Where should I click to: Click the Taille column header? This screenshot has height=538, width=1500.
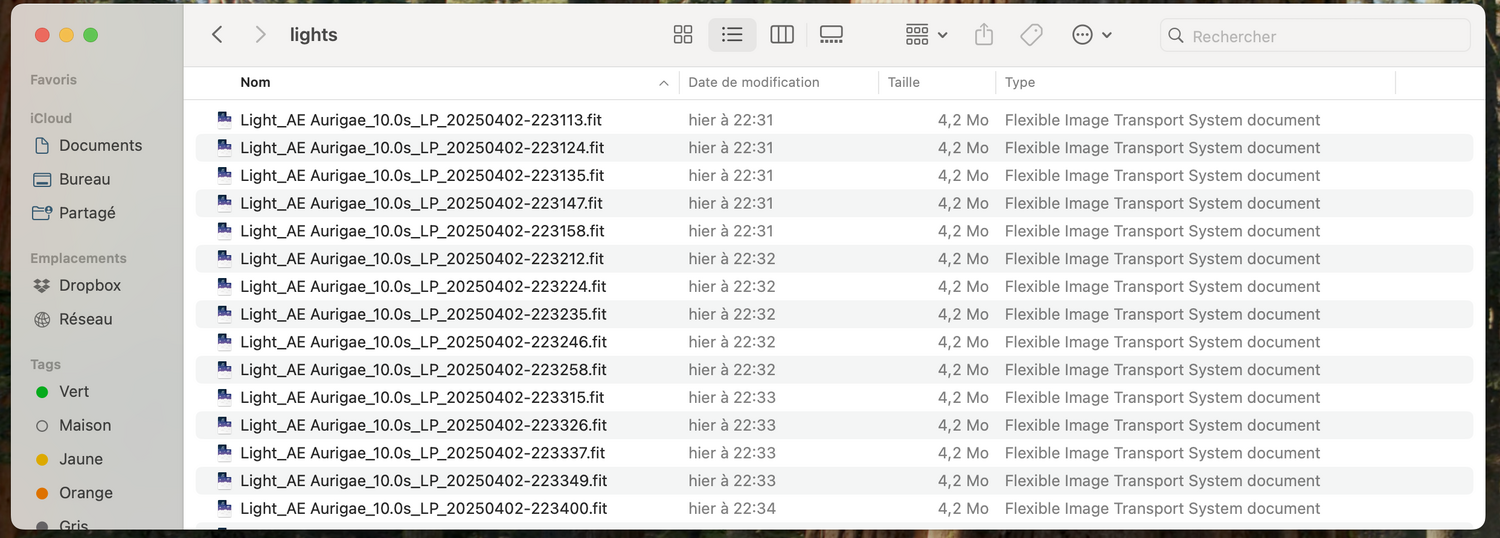904,83
